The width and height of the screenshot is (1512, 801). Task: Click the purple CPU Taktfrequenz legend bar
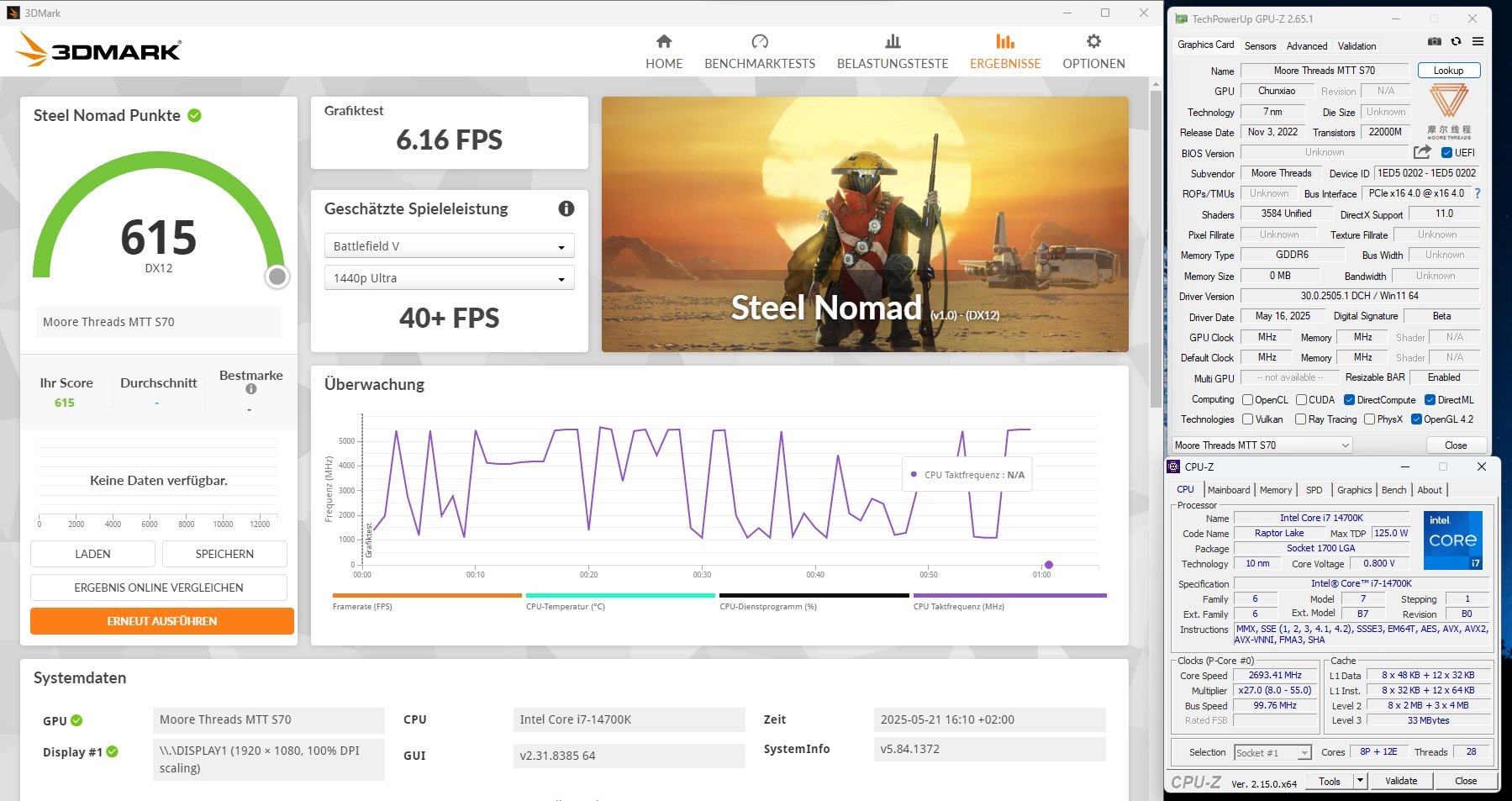click(x=1009, y=595)
